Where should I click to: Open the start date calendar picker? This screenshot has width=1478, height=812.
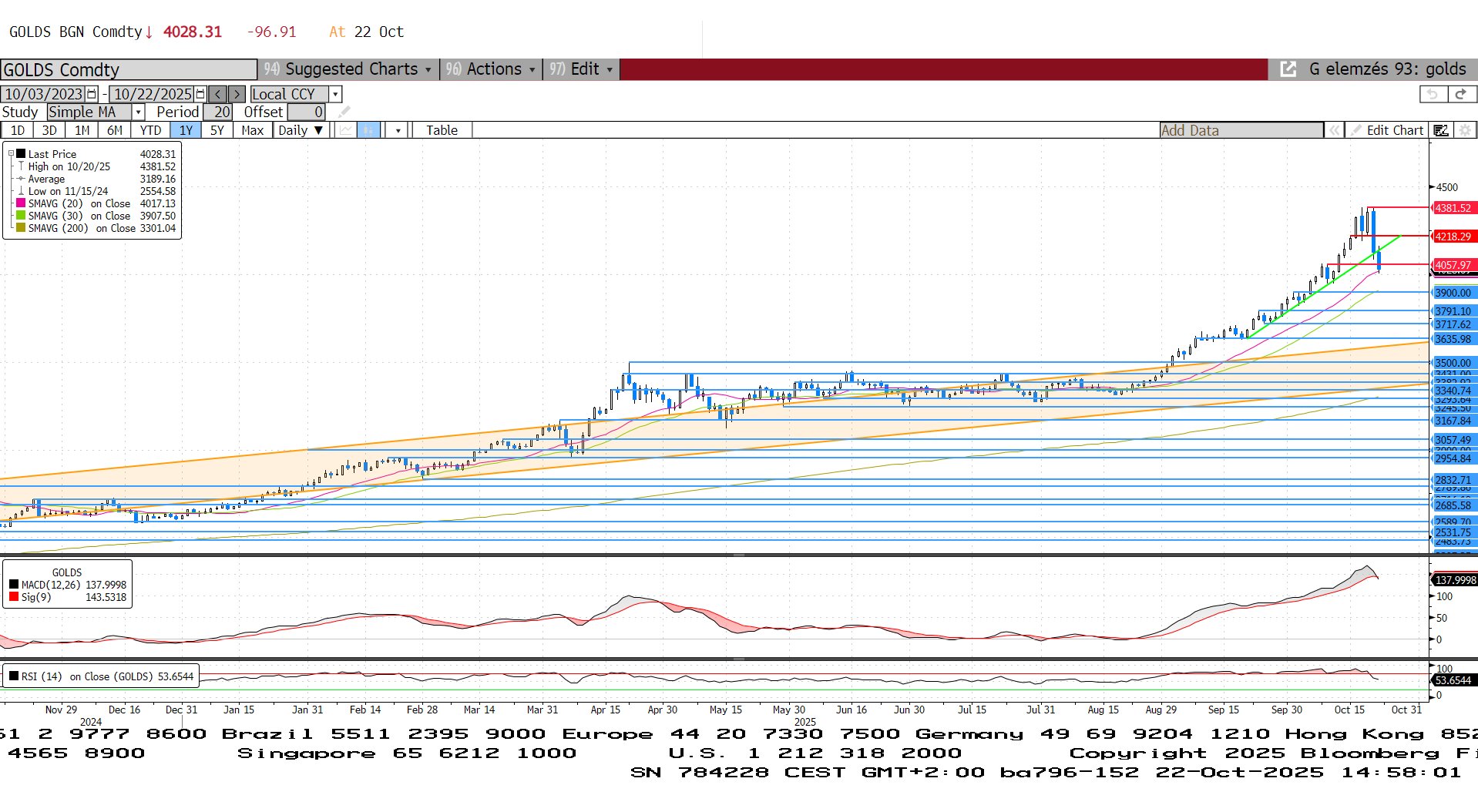coord(92,94)
